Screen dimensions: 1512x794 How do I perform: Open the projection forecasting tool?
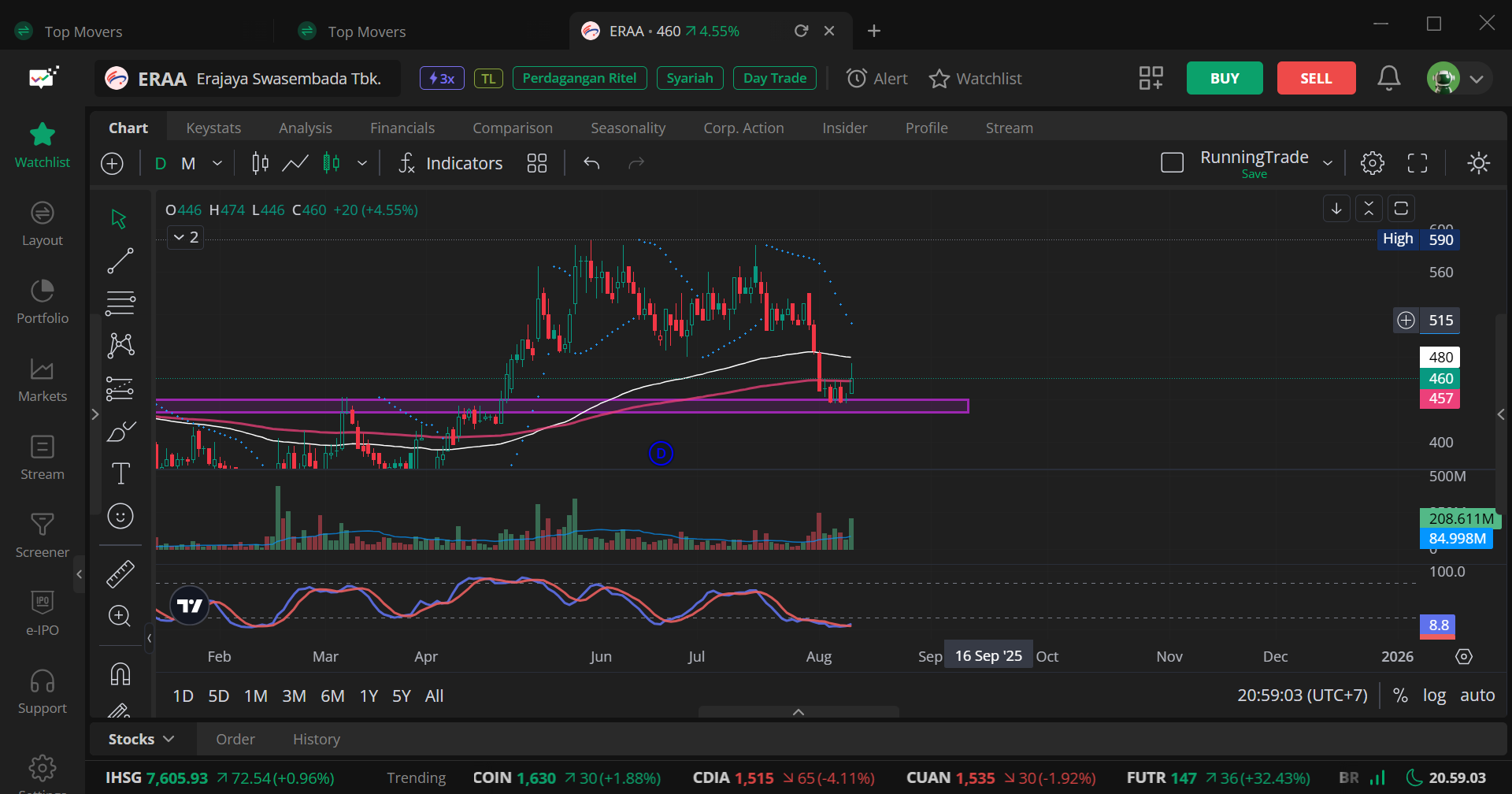click(120, 388)
